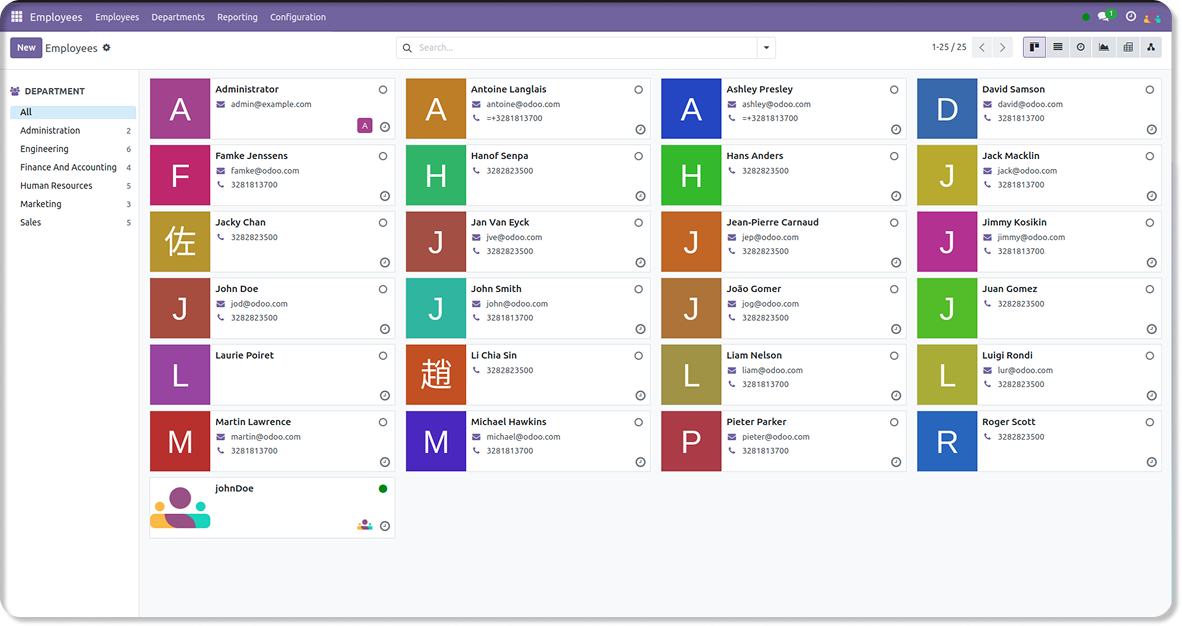The height and width of the screenshot is (626, 1182).
Task: Switch to list view
Action: click(1057, 47)
